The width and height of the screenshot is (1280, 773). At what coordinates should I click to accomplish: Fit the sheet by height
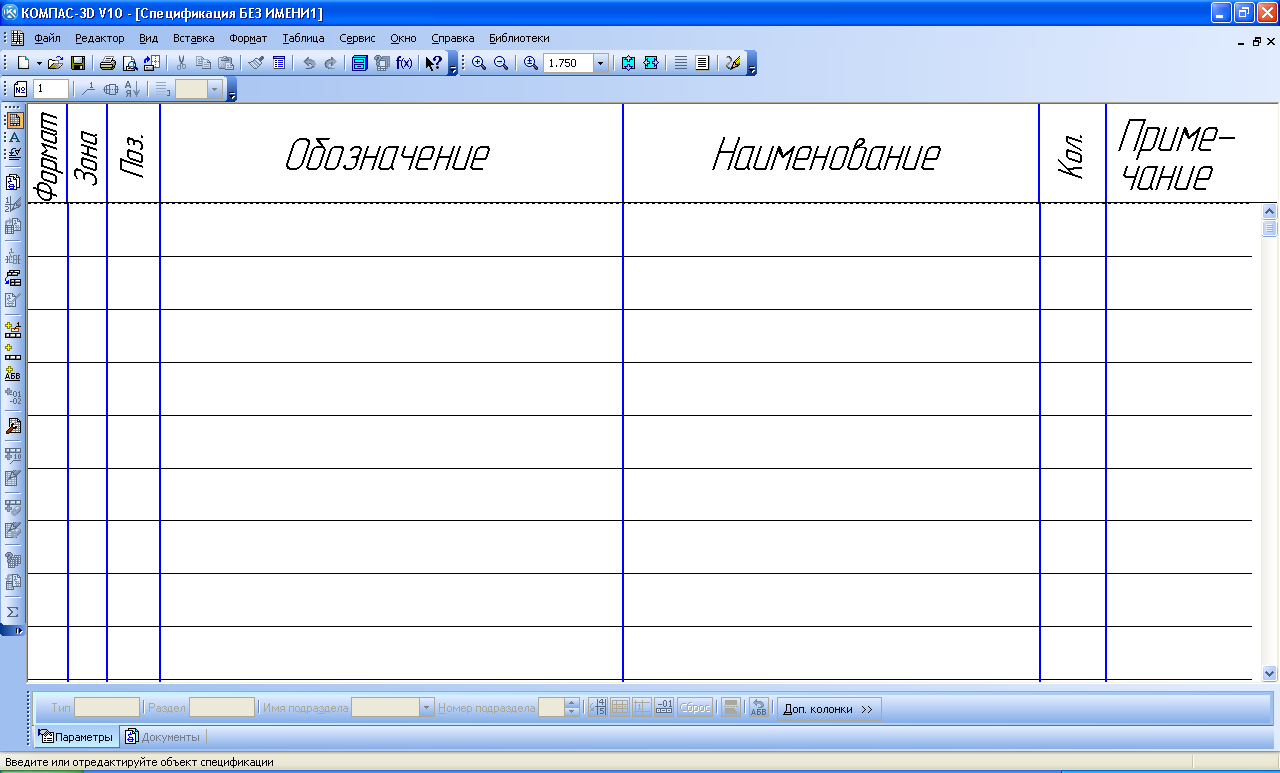click(628, 63)
